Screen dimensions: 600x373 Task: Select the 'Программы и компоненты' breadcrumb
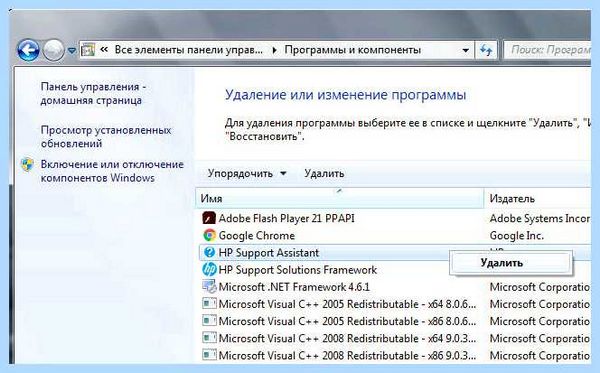pos(352,50)
